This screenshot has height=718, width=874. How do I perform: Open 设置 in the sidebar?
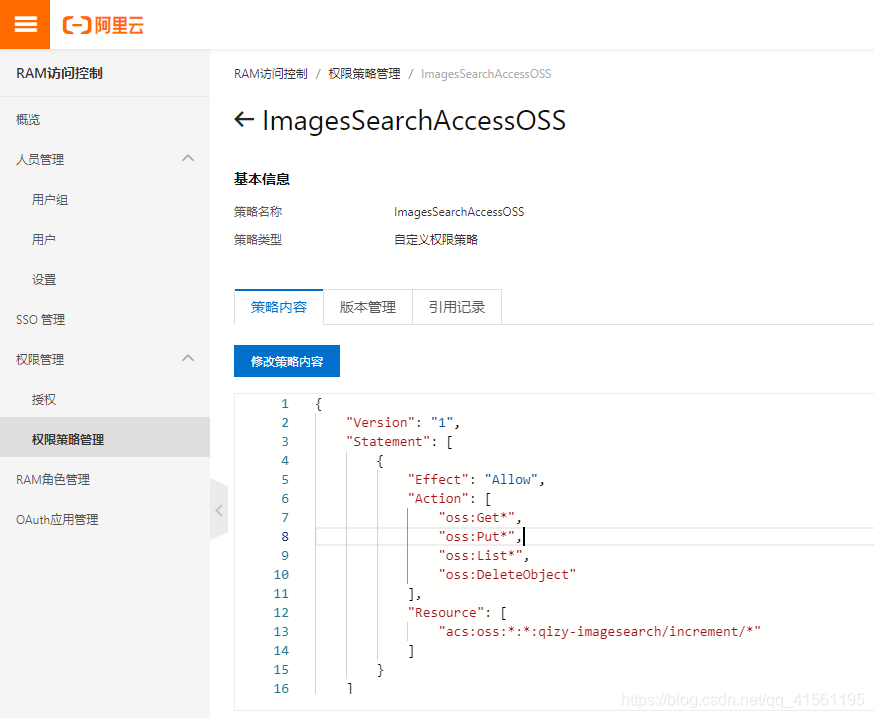pyautogui.click(x=43, y=280)
